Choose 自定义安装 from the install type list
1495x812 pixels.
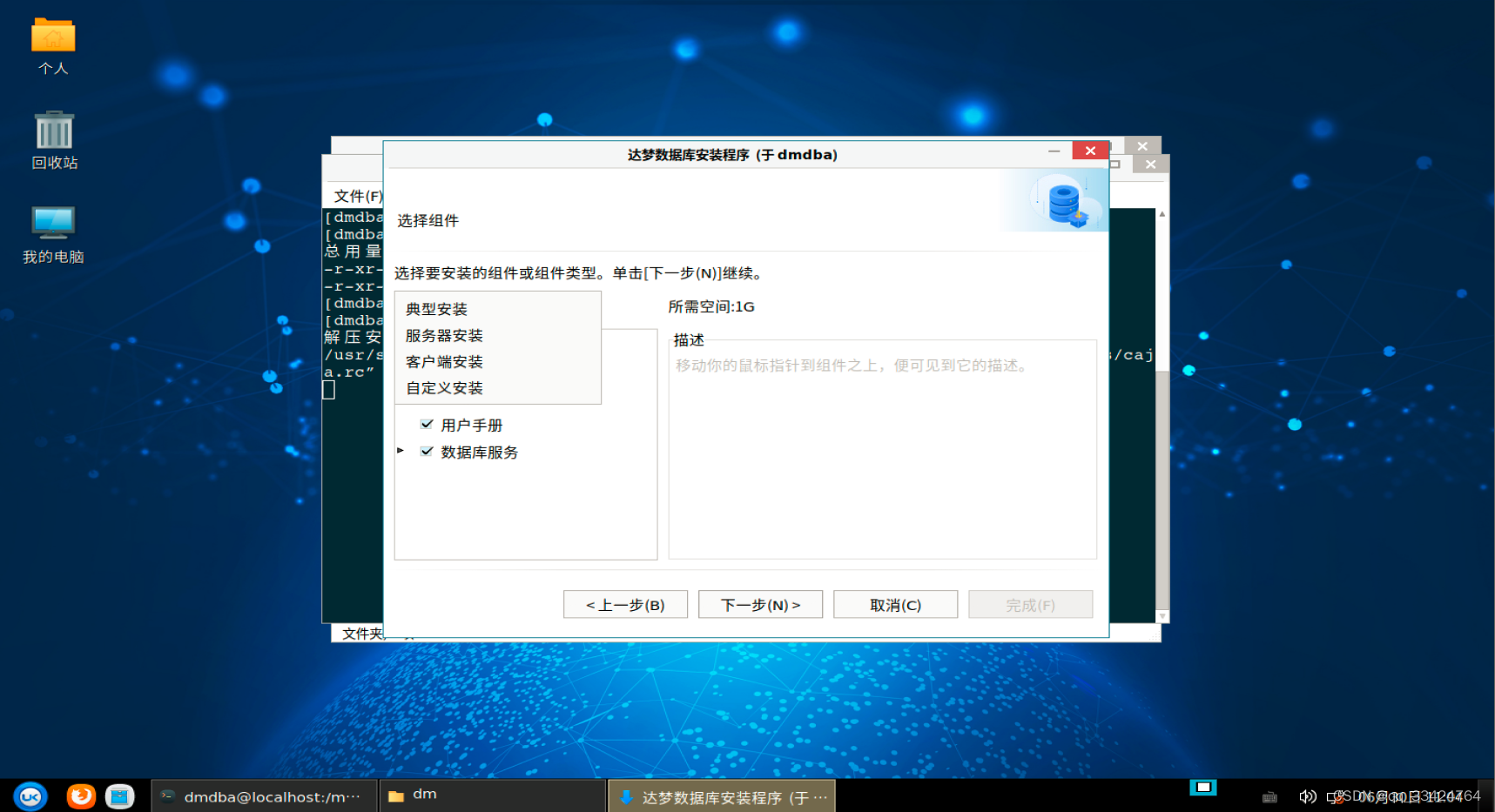(x=498, y=387)
